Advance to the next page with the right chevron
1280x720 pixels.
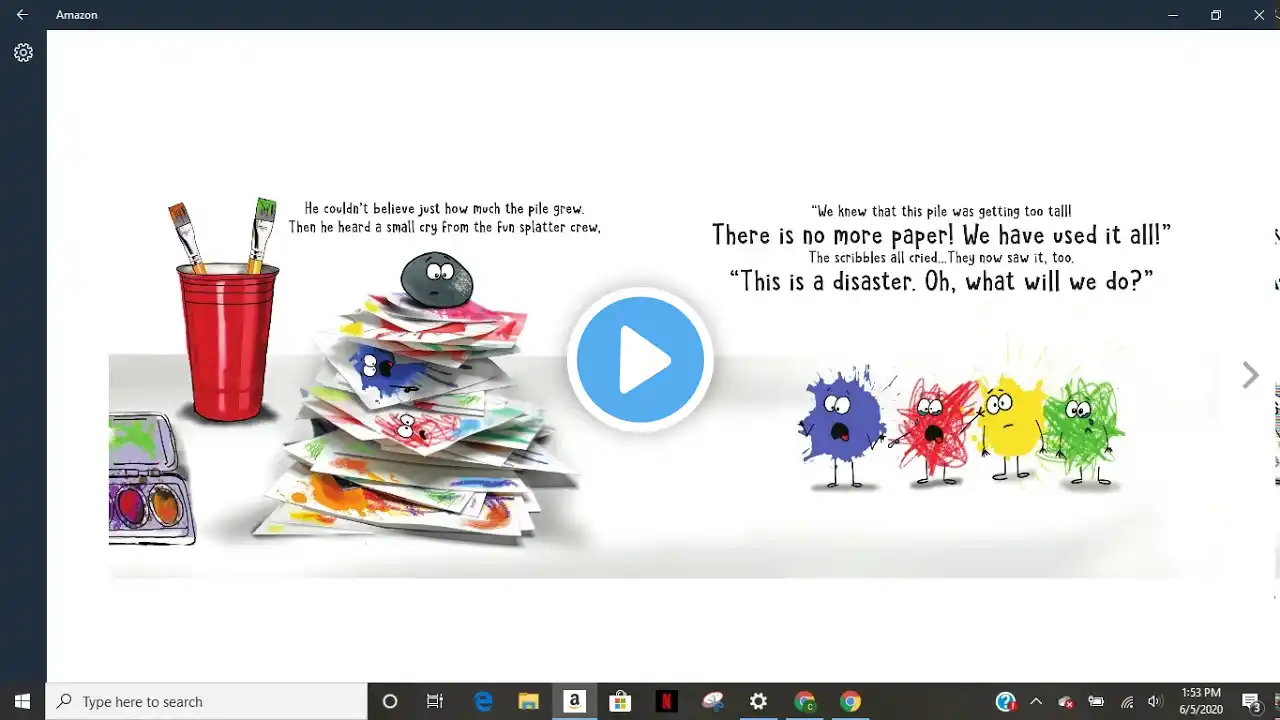1250,375
